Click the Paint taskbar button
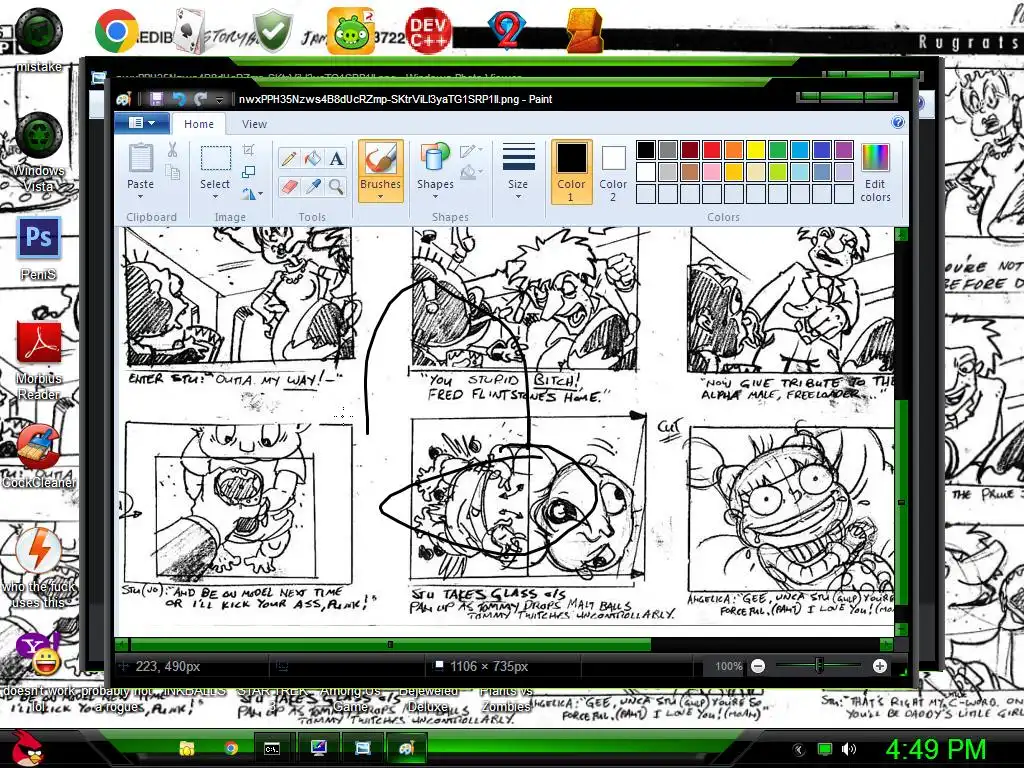This screenshot has width=1024, height=768. tap(406, 748)
